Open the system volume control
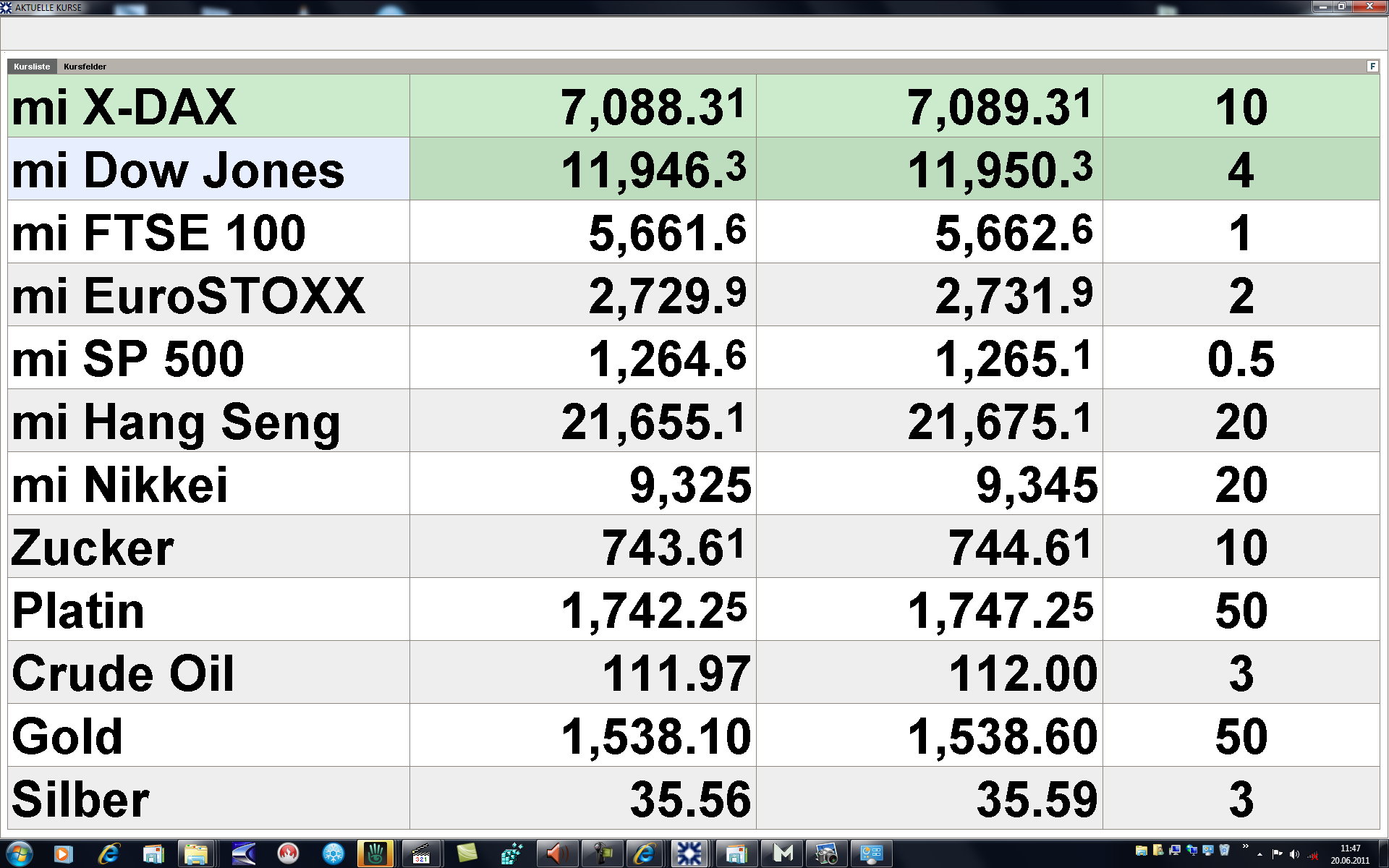This screenshot has height=868, width=1389. (x=1294, y=855)
